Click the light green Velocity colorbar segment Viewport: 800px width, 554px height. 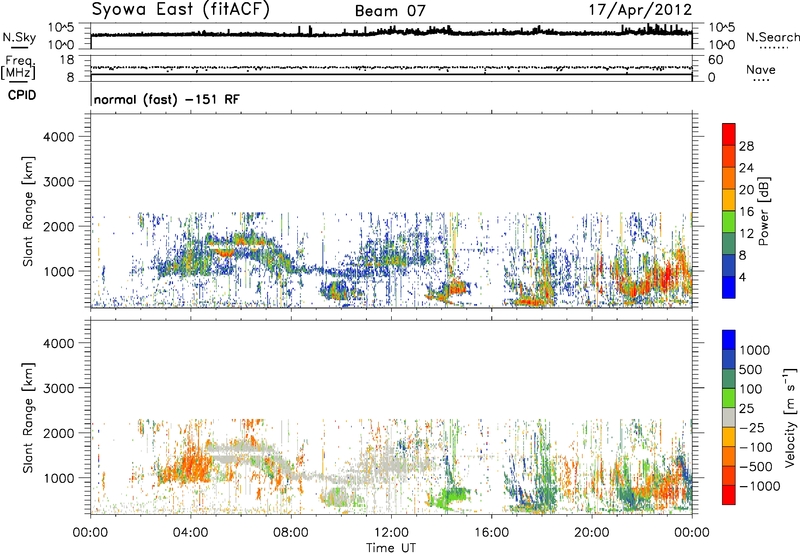pos(729,398)
